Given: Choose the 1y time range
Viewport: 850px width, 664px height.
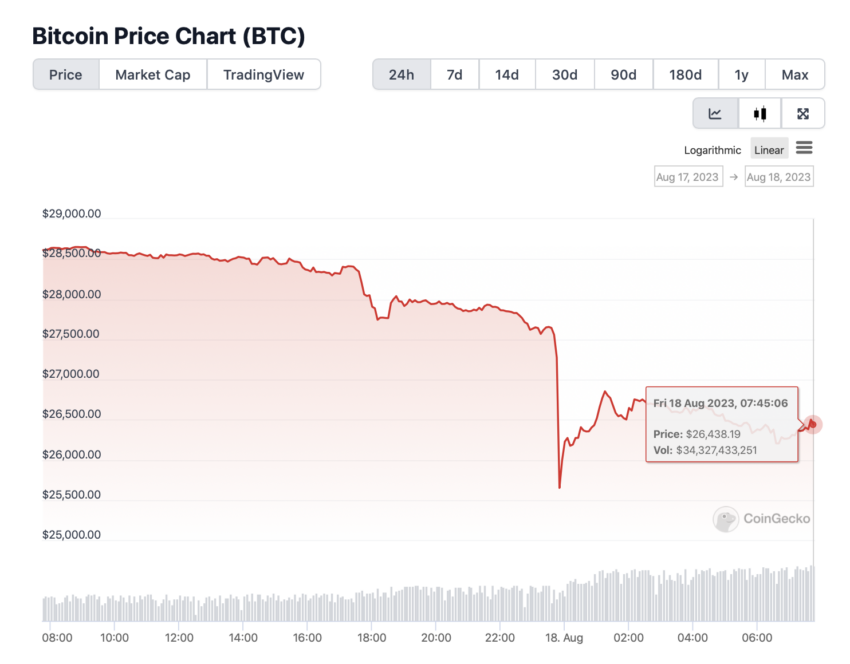Looking at the screenshot, I should point(742,74).
